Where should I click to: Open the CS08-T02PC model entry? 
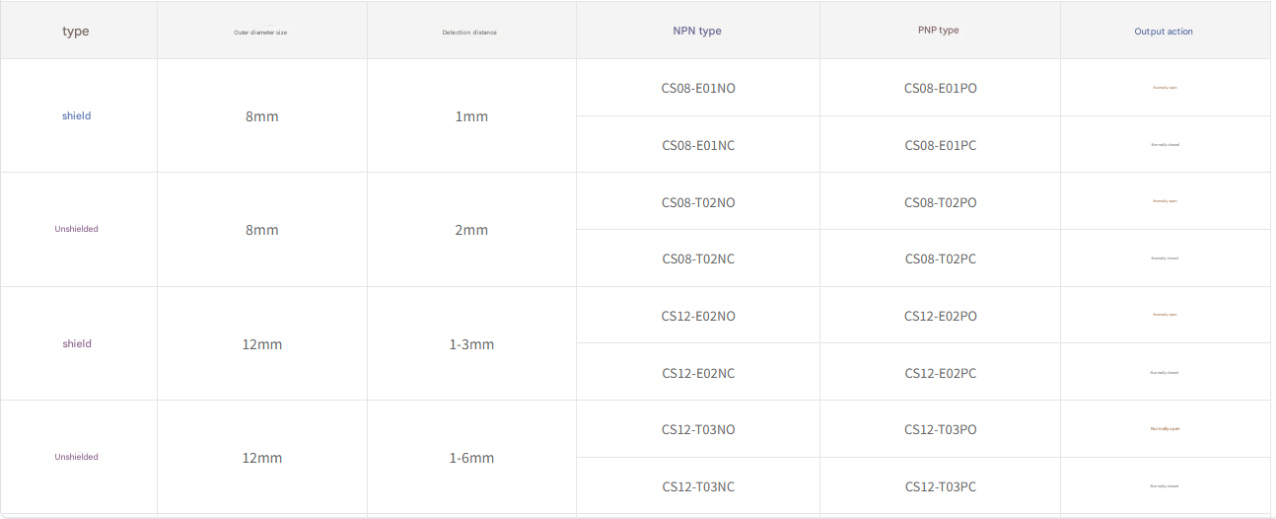[x=940, y=259]
